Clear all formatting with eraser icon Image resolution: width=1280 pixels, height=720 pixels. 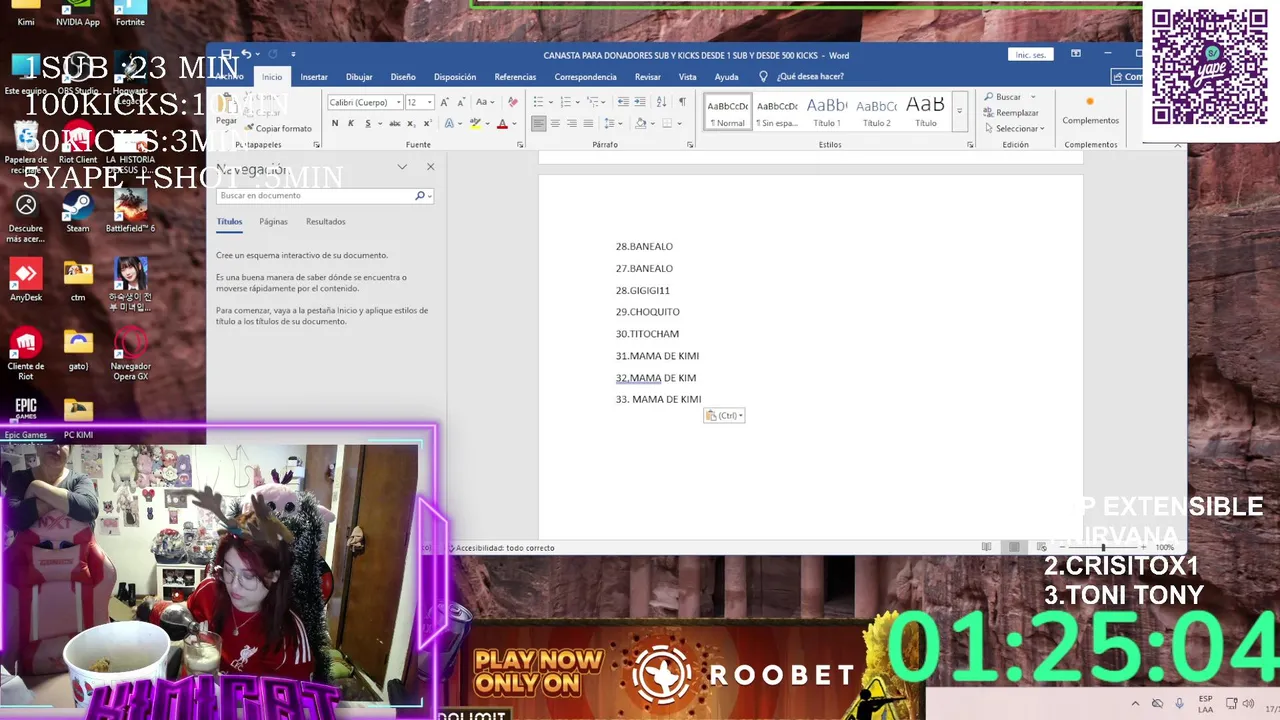(513, 102)
